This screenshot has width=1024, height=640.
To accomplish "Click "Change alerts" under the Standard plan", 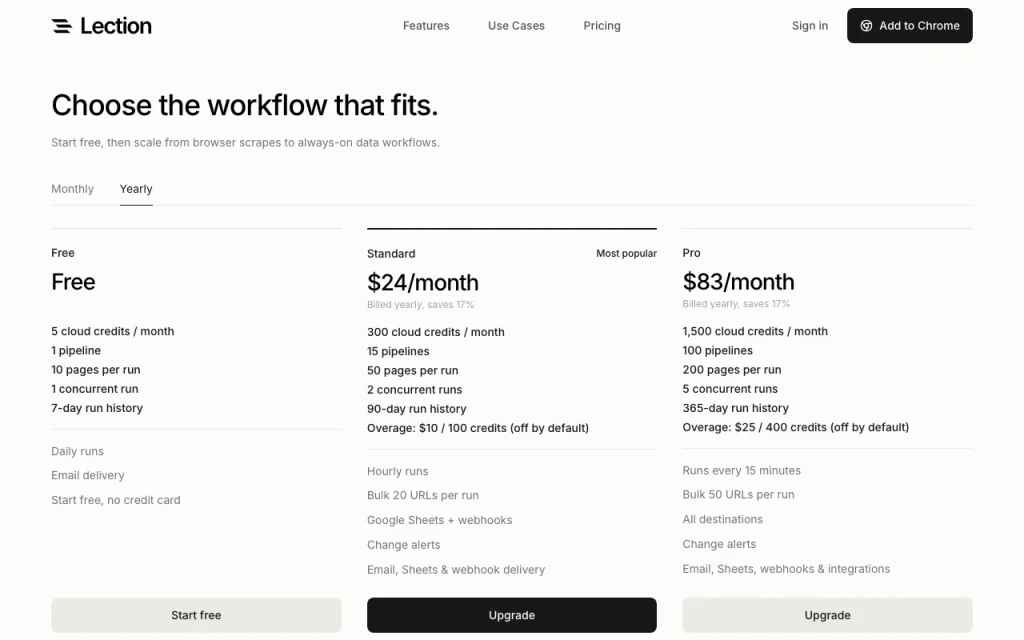I will pyautogui.click(x=404, y=545).
